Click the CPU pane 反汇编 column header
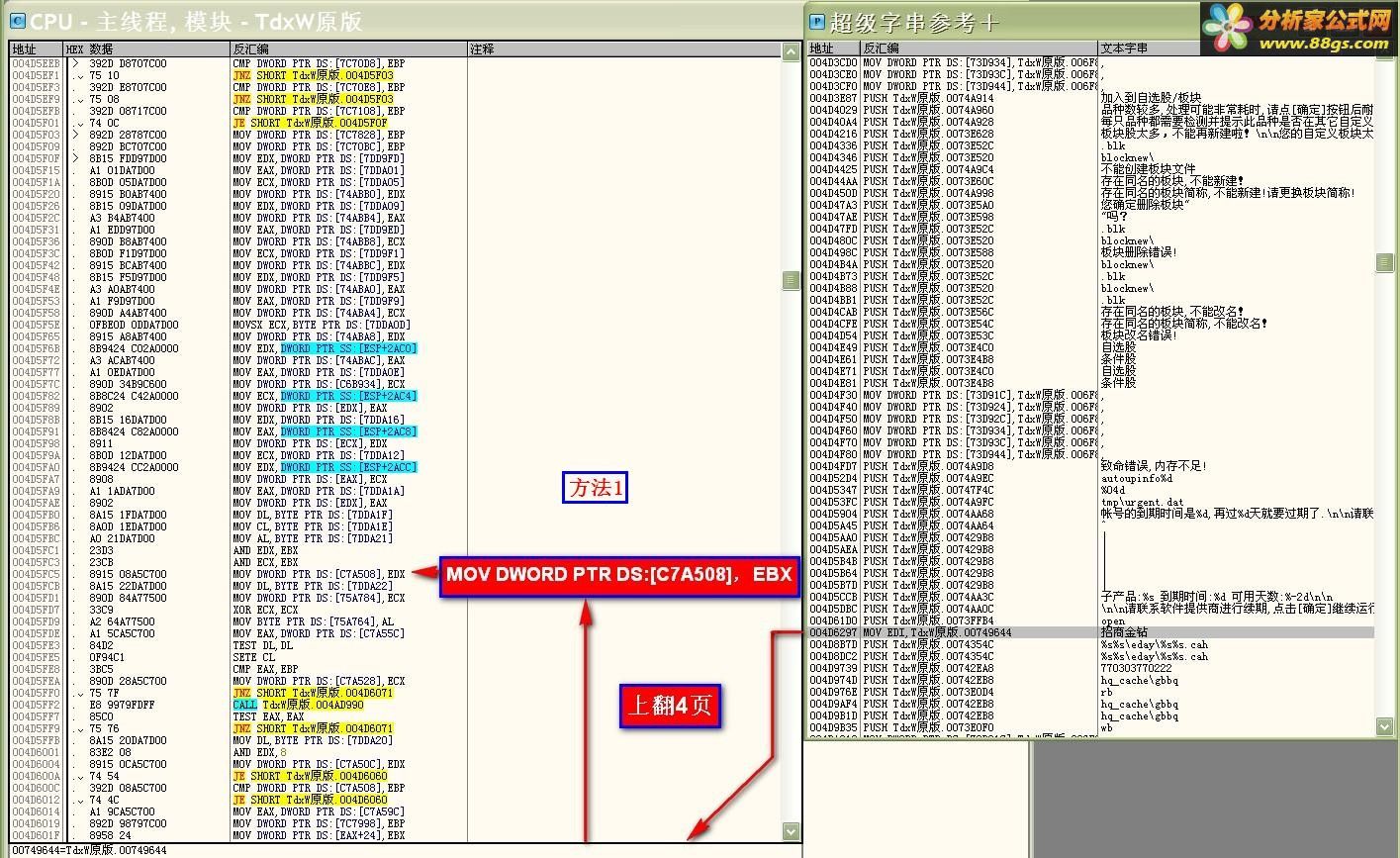The height and width of the screenshot is (858, 1400). [348, 48]
